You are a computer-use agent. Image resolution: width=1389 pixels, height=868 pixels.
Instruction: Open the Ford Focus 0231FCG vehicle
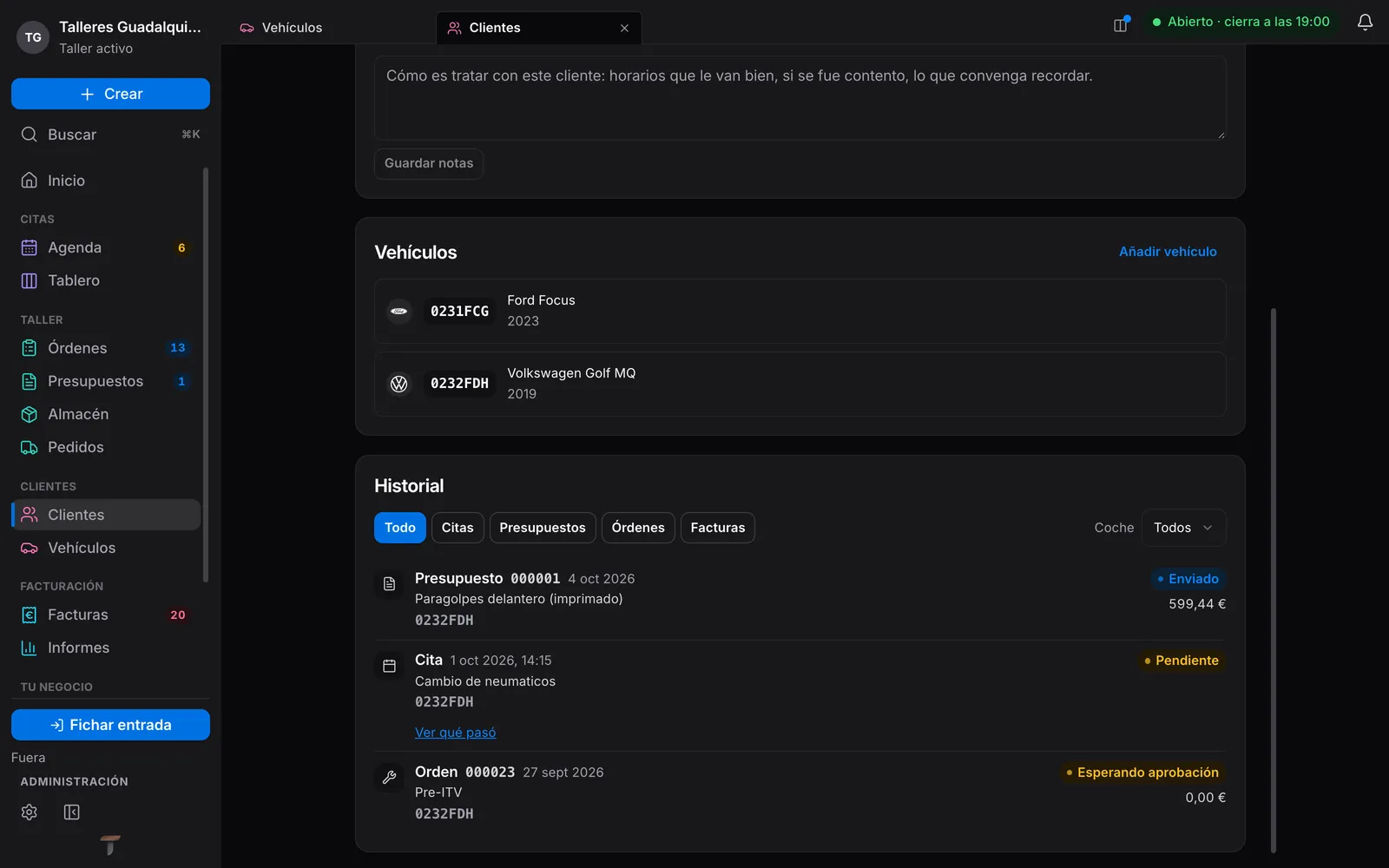[800, 311]
